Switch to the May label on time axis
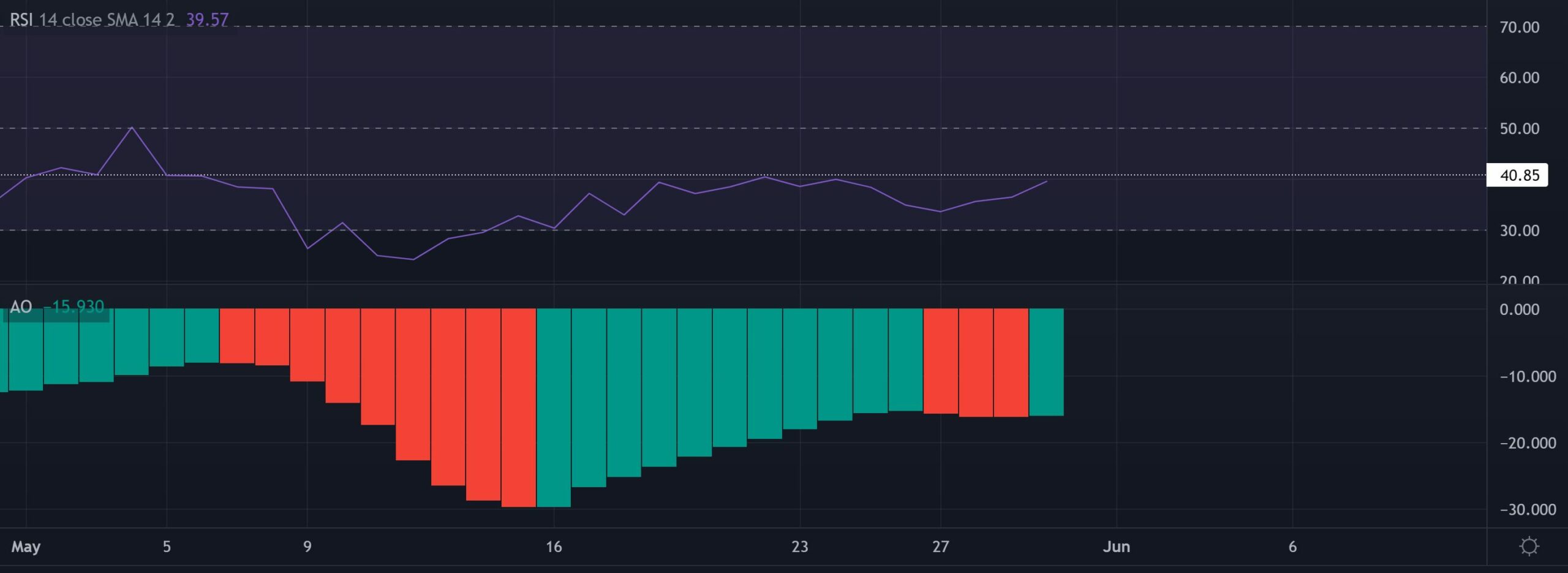The width and height of the screenshot is (1568, 573). coord(26,547)
